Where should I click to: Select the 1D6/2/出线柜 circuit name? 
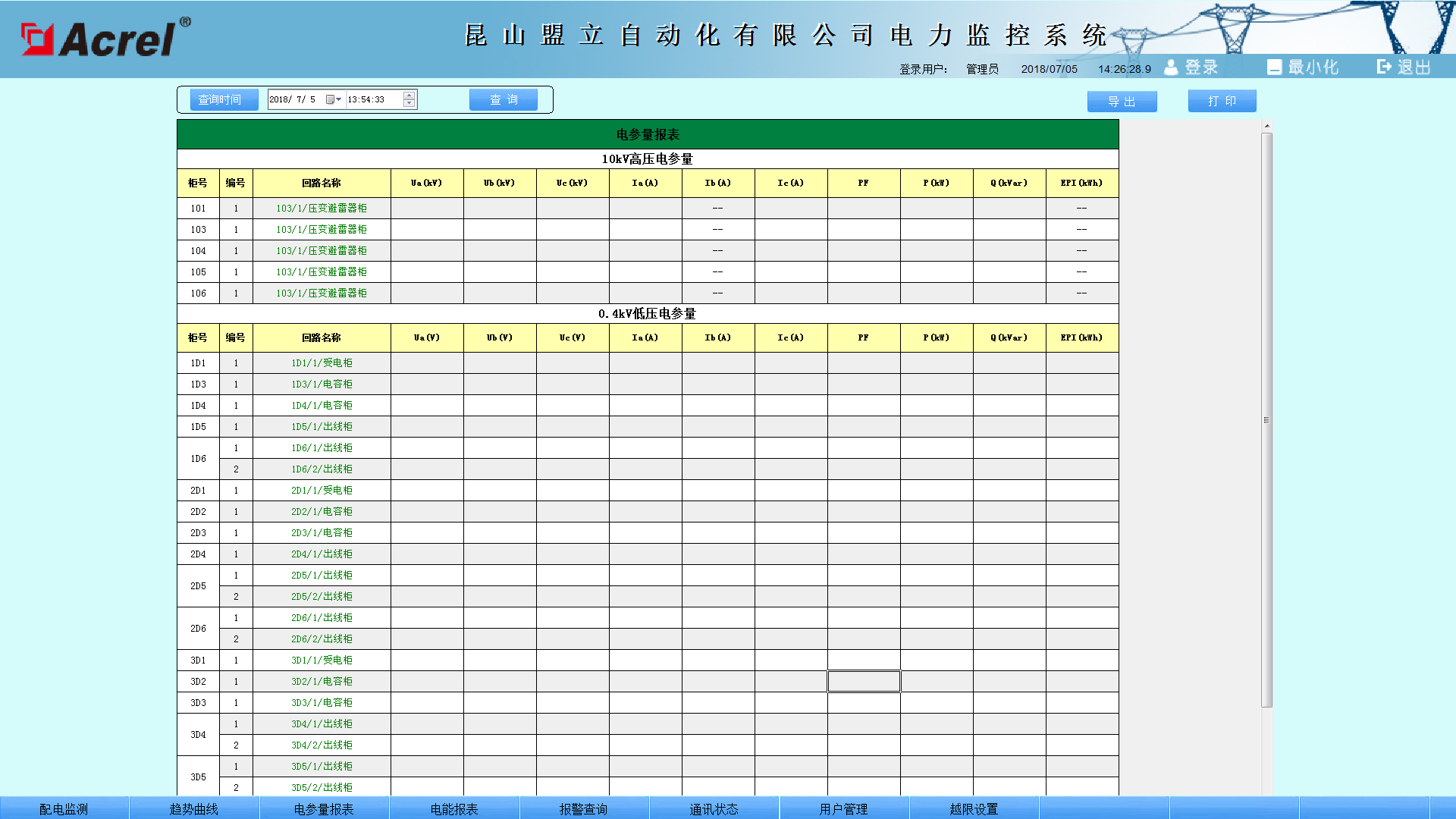pyautogui.click(x=322, y=469)
